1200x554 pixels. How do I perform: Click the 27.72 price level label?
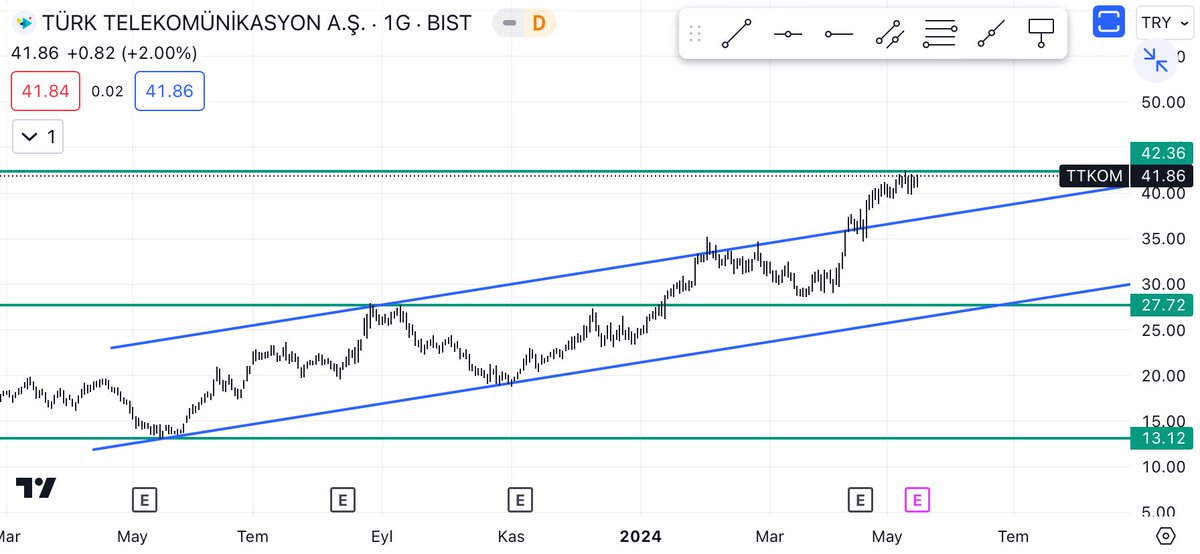point(1160,305)
